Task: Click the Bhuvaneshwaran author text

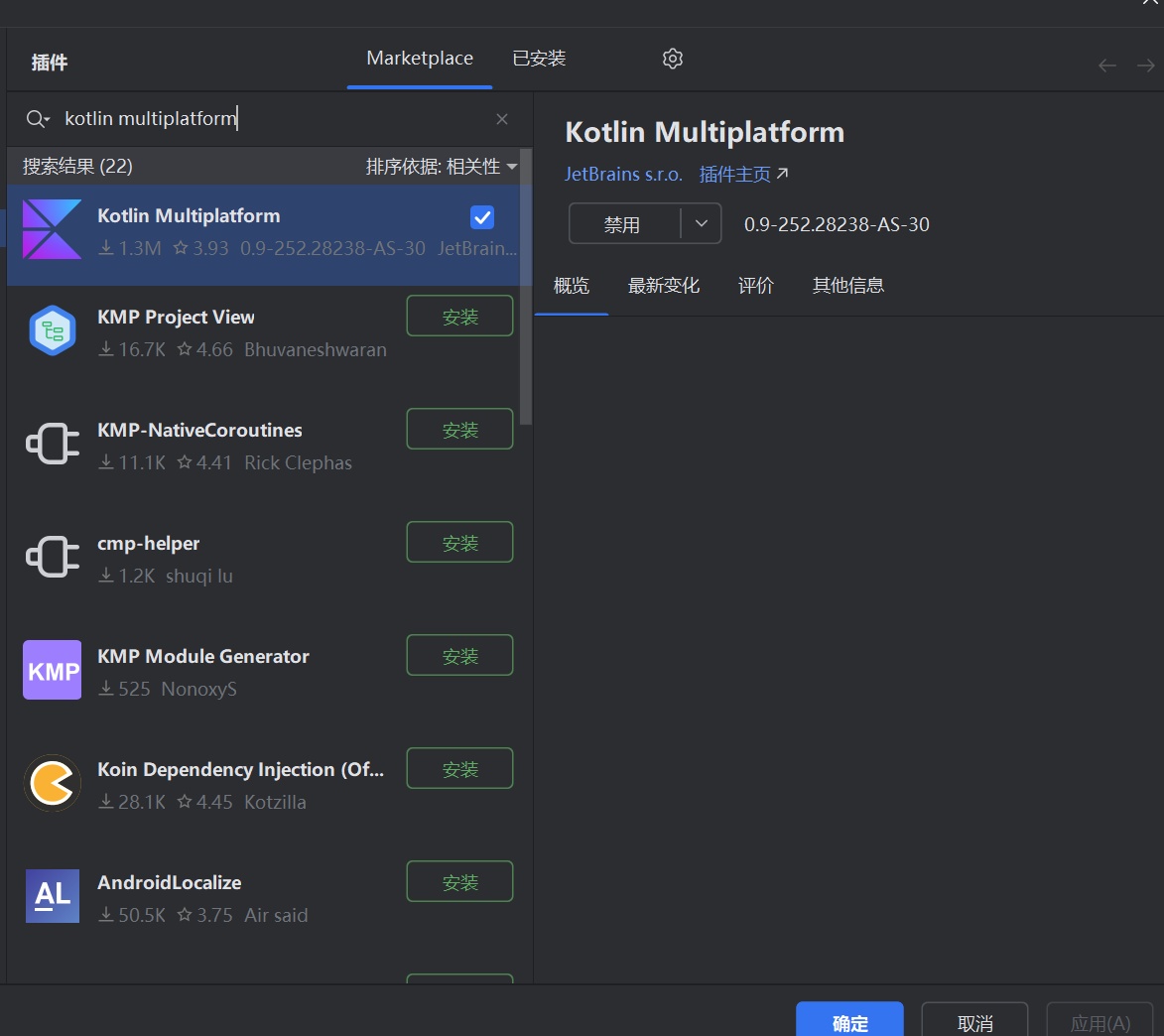Action: point(316,349)
